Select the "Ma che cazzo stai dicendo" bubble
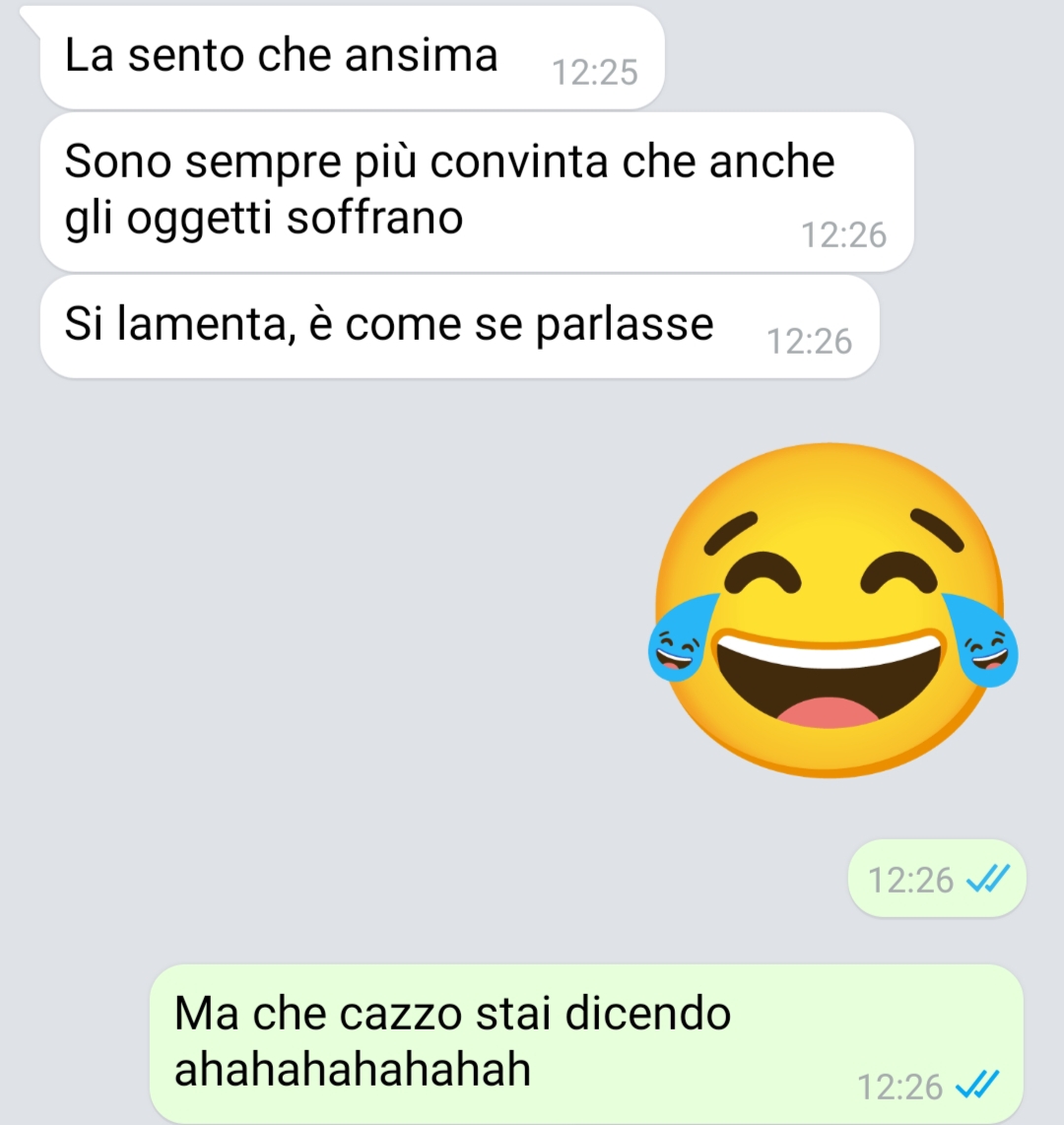 (586, 1043)
